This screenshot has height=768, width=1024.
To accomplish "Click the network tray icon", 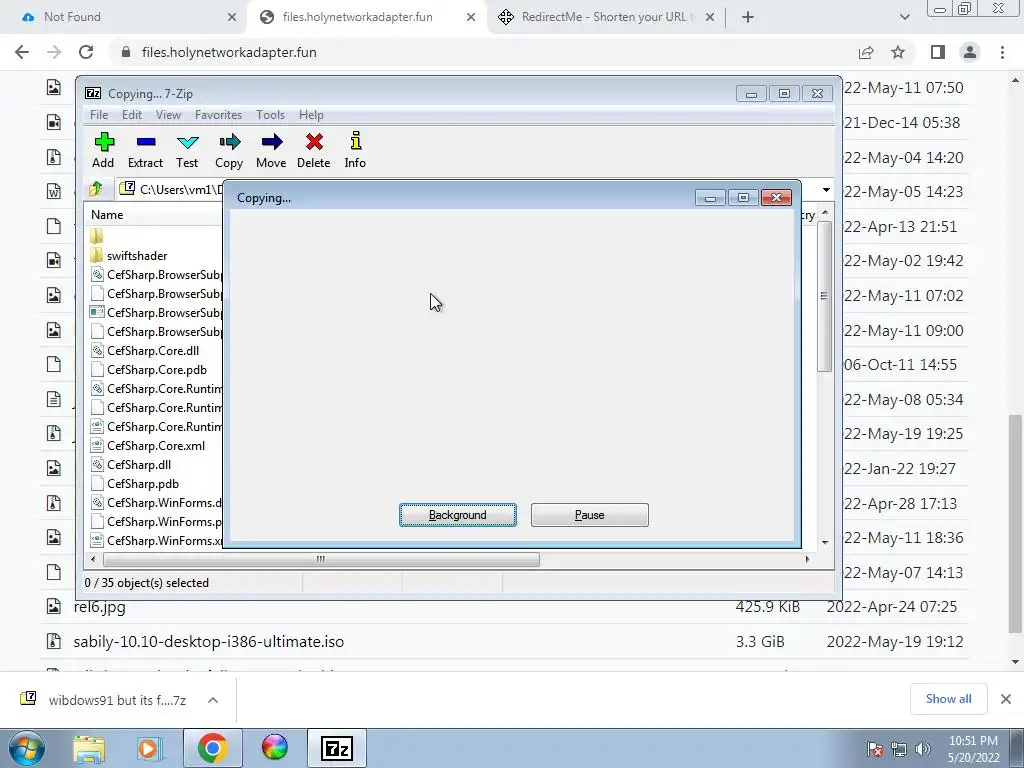I will [x=899, y=749].
